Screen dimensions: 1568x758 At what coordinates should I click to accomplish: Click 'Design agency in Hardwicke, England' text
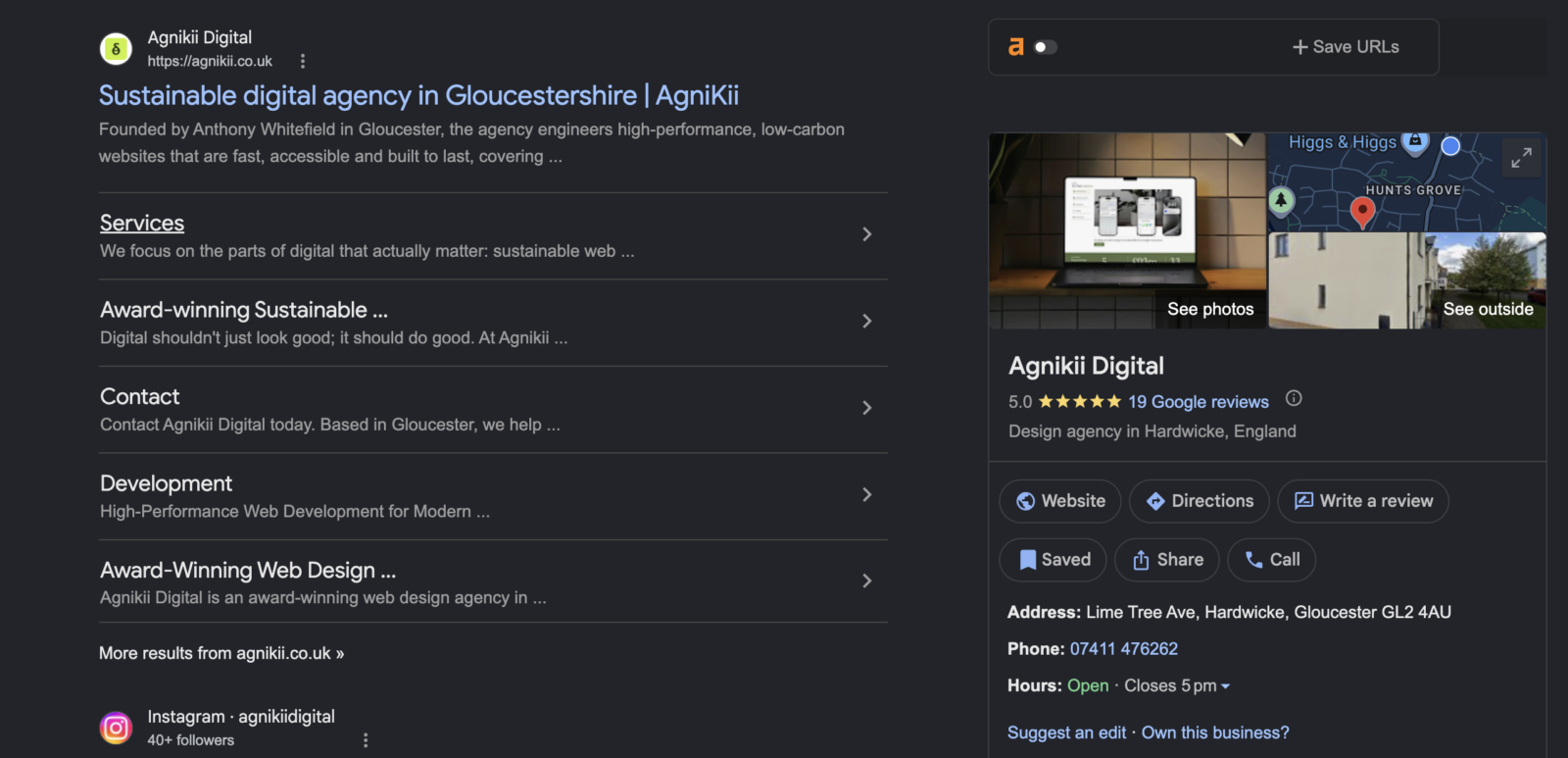[1152, 431]
